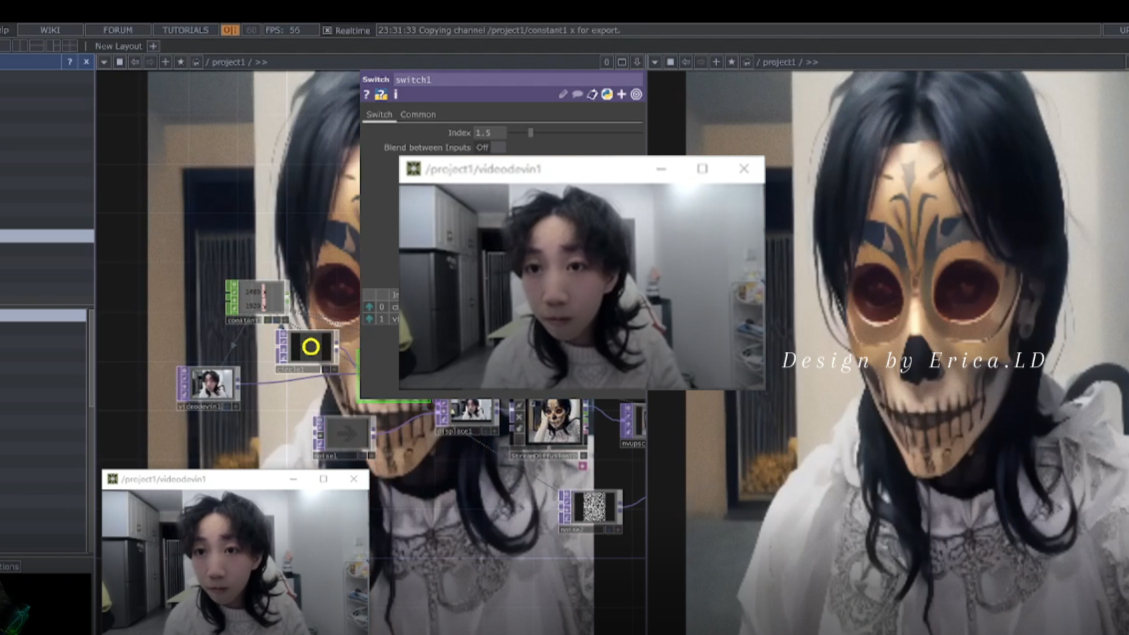Open the Python help icon in Switch parameters
The height and width of the screenshot is (635, 1129).
pyautogui.click(x=381, y=94)
